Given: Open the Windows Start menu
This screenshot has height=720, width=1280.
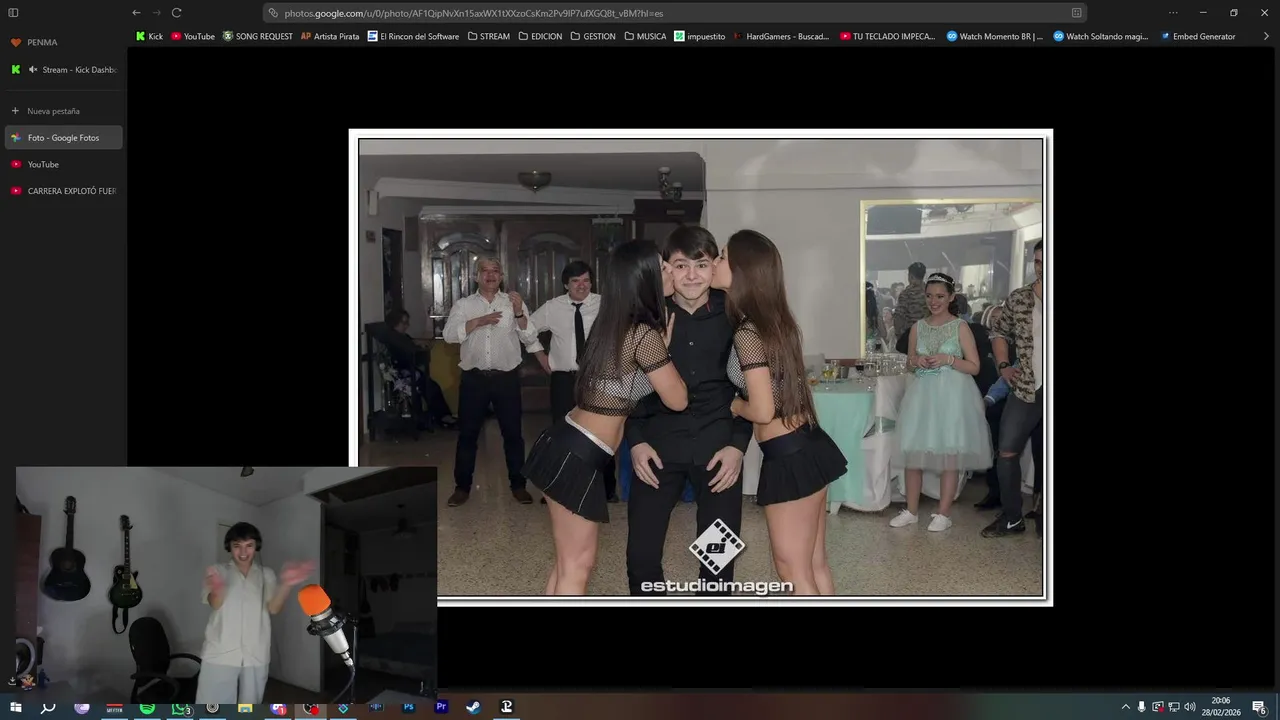Looking at the screenshot, I should (x=15, y=707).
